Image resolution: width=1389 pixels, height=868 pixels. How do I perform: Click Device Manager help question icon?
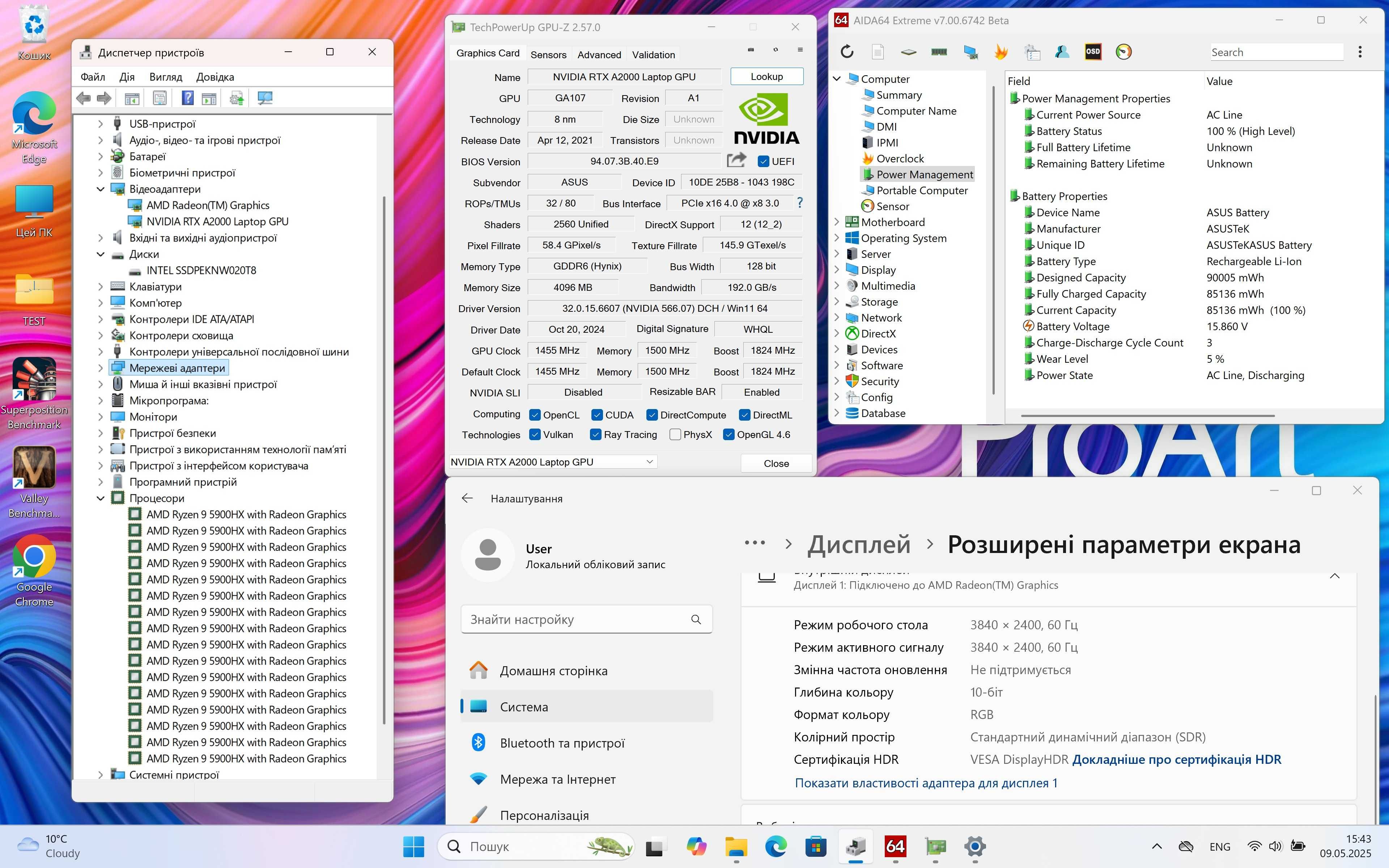[x=188, y=98]
